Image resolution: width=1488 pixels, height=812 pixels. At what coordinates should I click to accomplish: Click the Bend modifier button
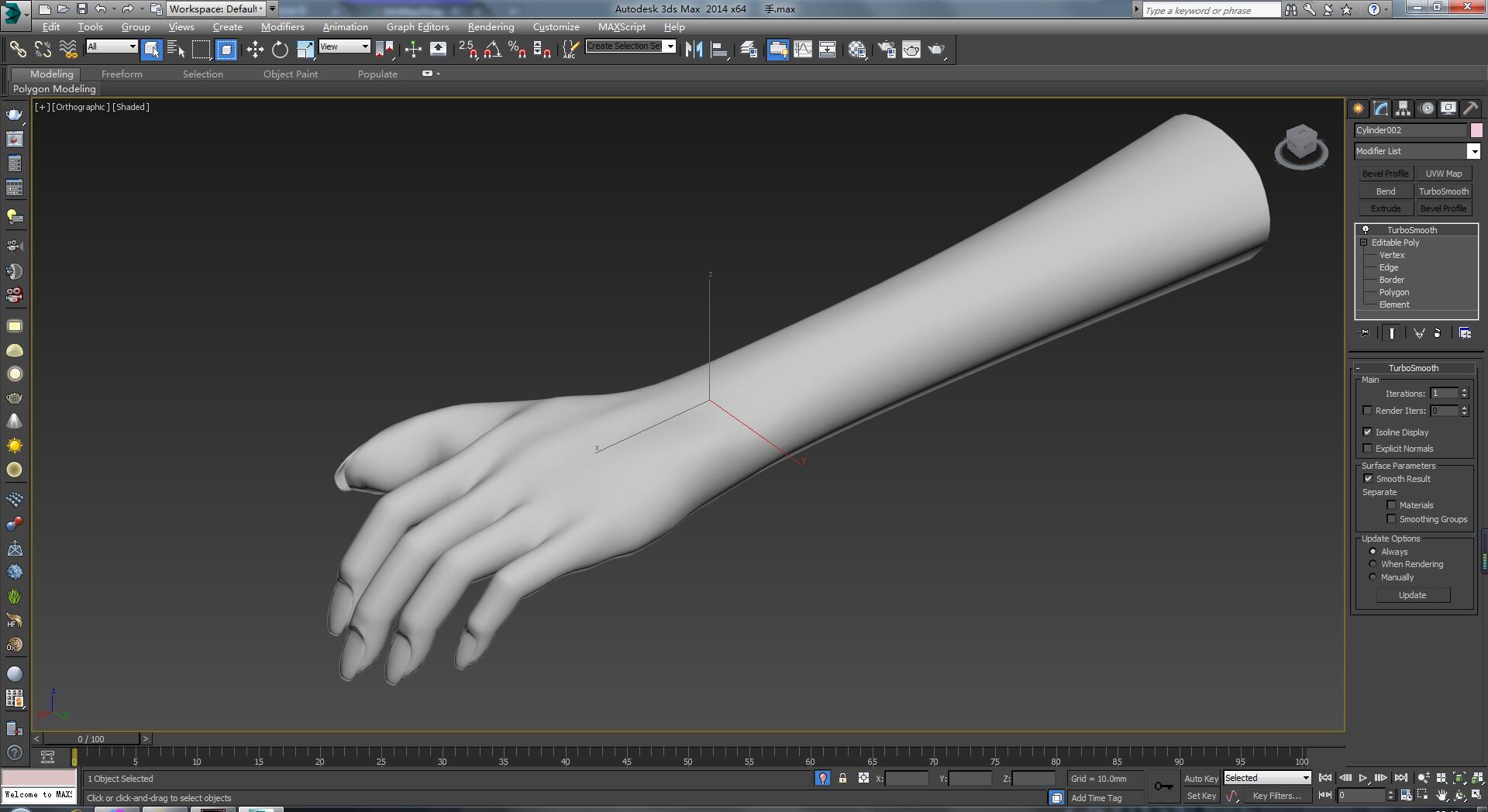pos(1385,191)
